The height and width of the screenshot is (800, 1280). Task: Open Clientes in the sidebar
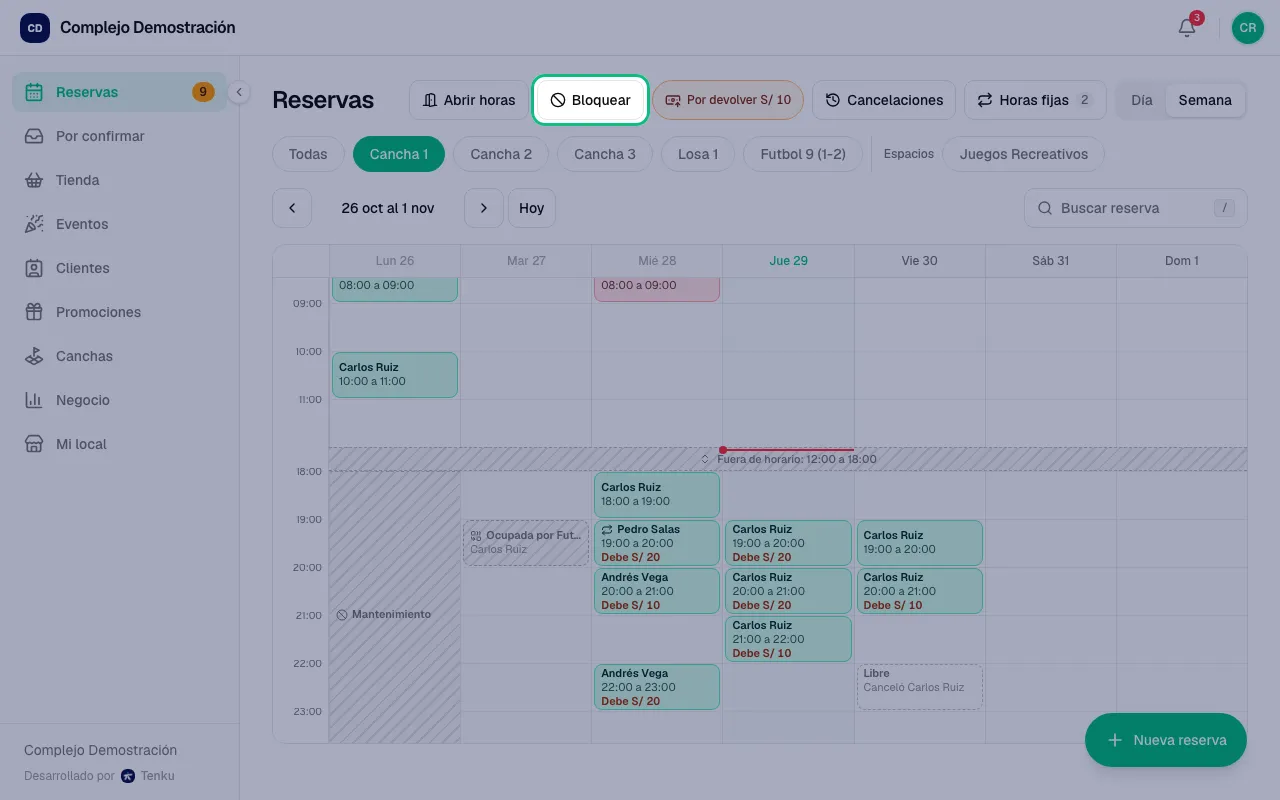(119, 268)
